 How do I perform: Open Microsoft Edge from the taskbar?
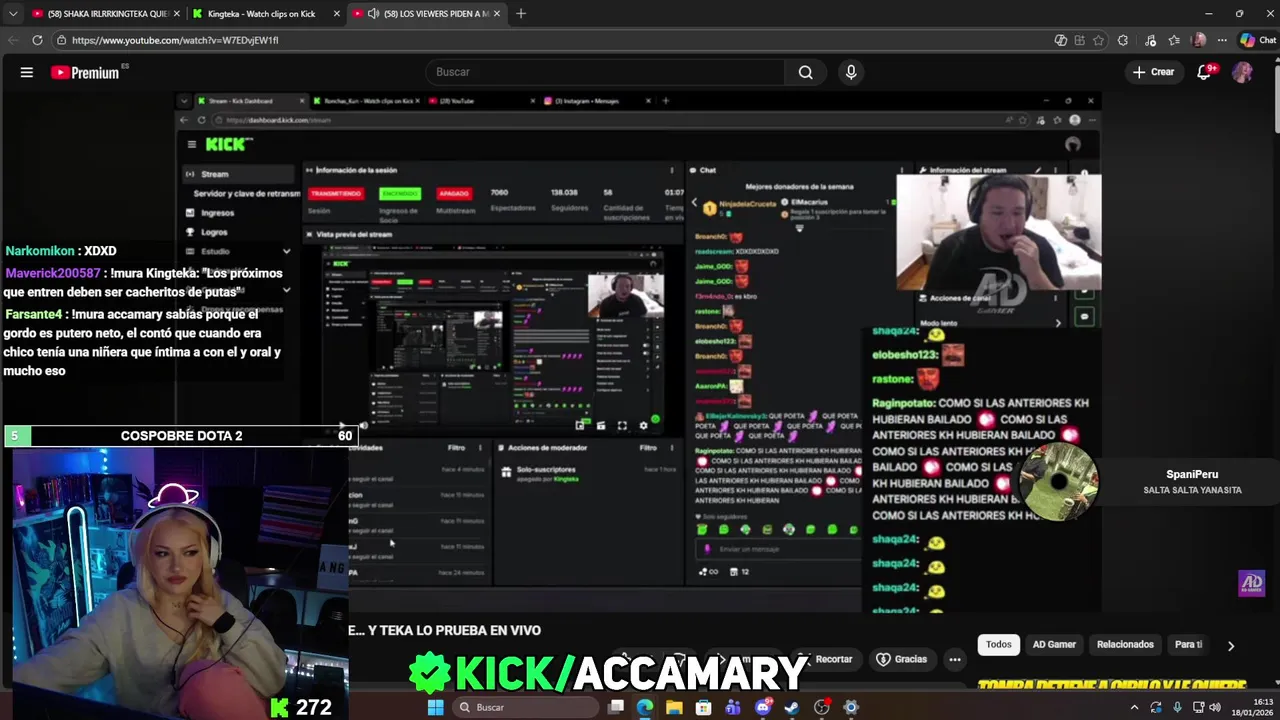[x=645, y=707]
